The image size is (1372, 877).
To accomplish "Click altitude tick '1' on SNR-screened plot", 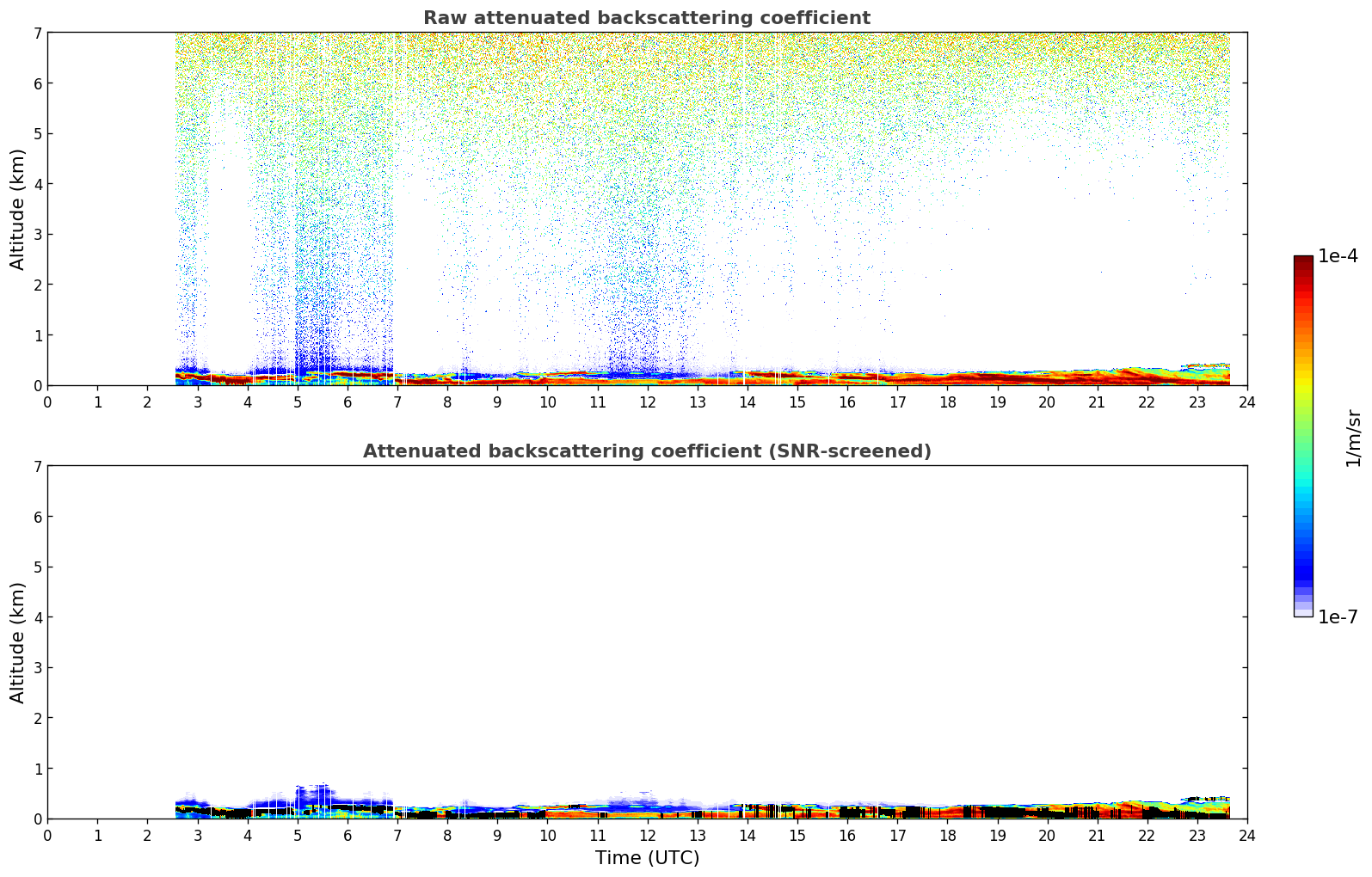I will coord(37,769).
